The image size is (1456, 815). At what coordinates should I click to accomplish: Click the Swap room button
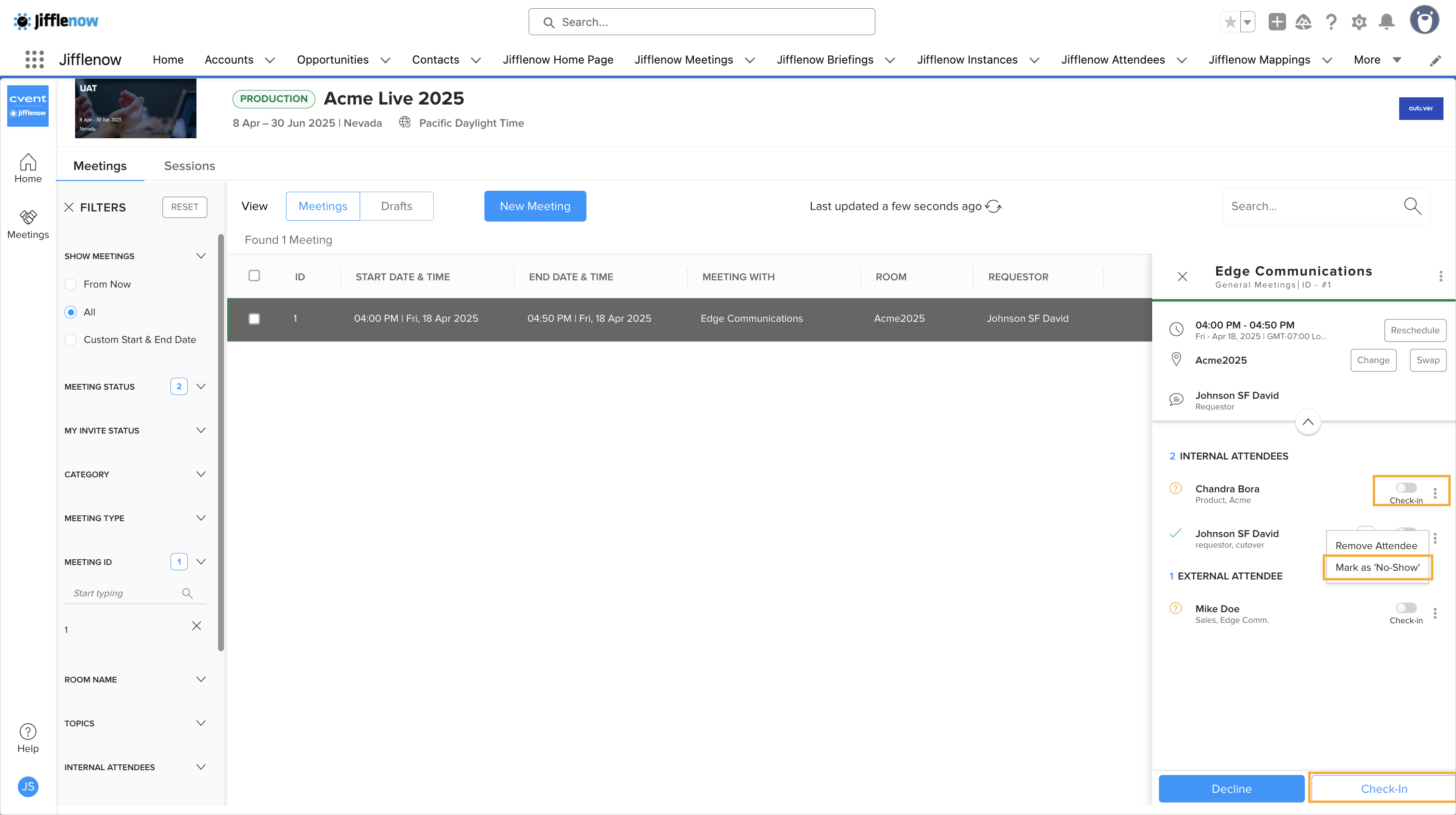pos(1428,360)
